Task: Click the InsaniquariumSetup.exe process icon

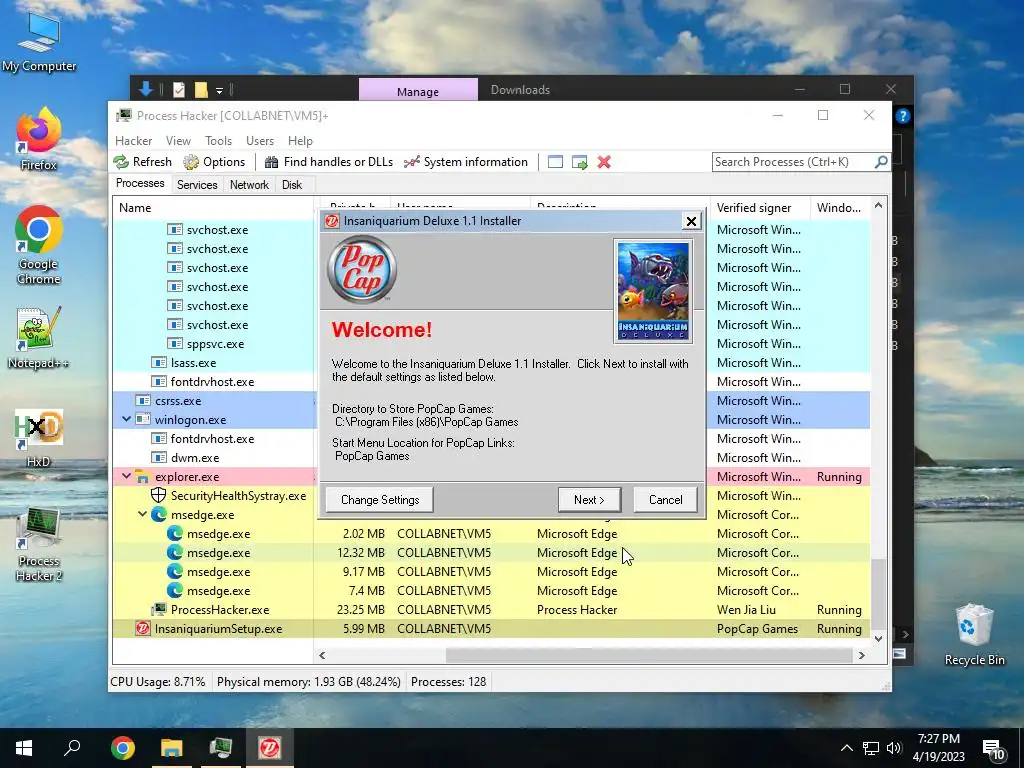Action: [x=142, y=629]
